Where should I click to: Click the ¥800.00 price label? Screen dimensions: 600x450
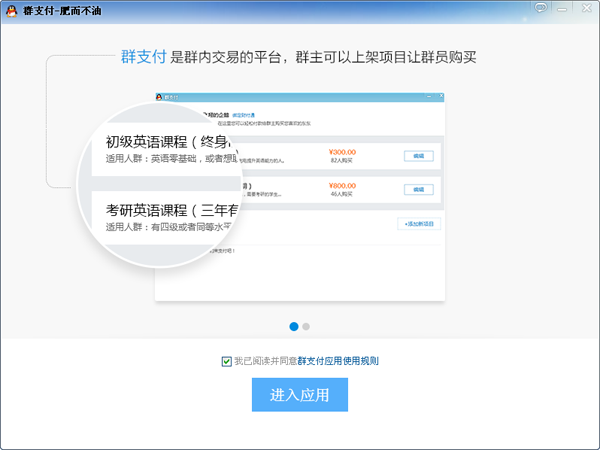[x=342, y=185]
